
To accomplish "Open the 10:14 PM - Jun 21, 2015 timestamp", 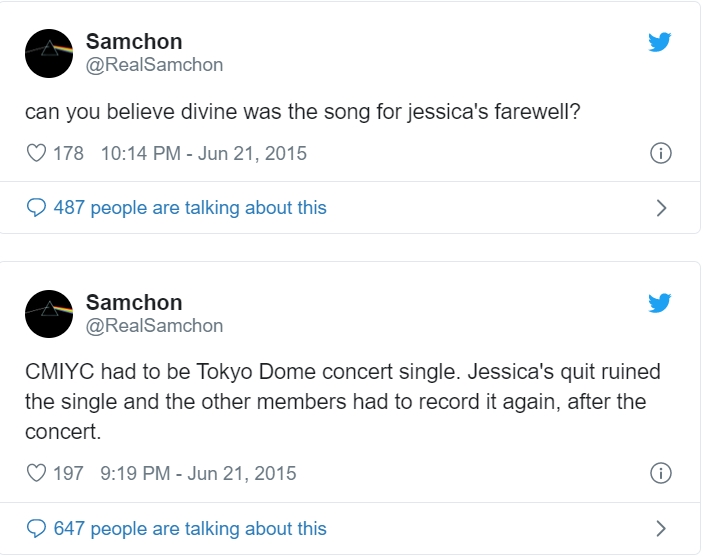I will [204, 153].
